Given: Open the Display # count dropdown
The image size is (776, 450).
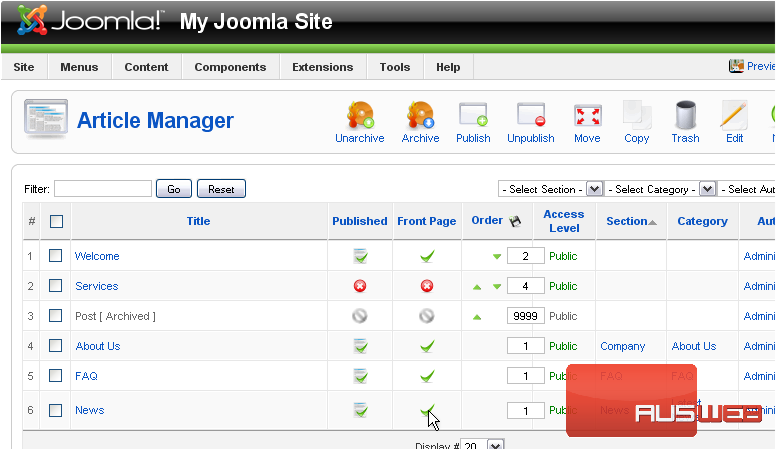Looking at the screenshot, I should (497, 444).
